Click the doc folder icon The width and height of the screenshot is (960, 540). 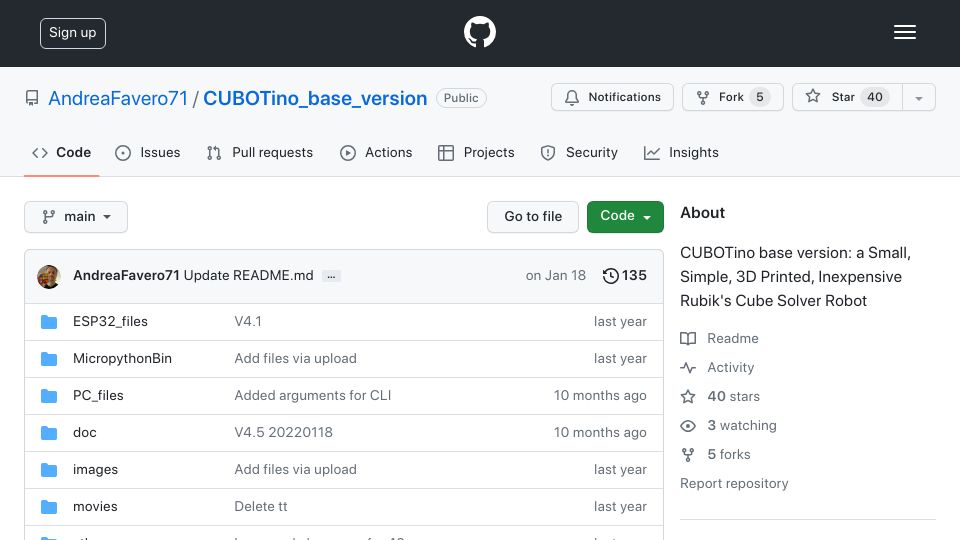click(49, 433)
